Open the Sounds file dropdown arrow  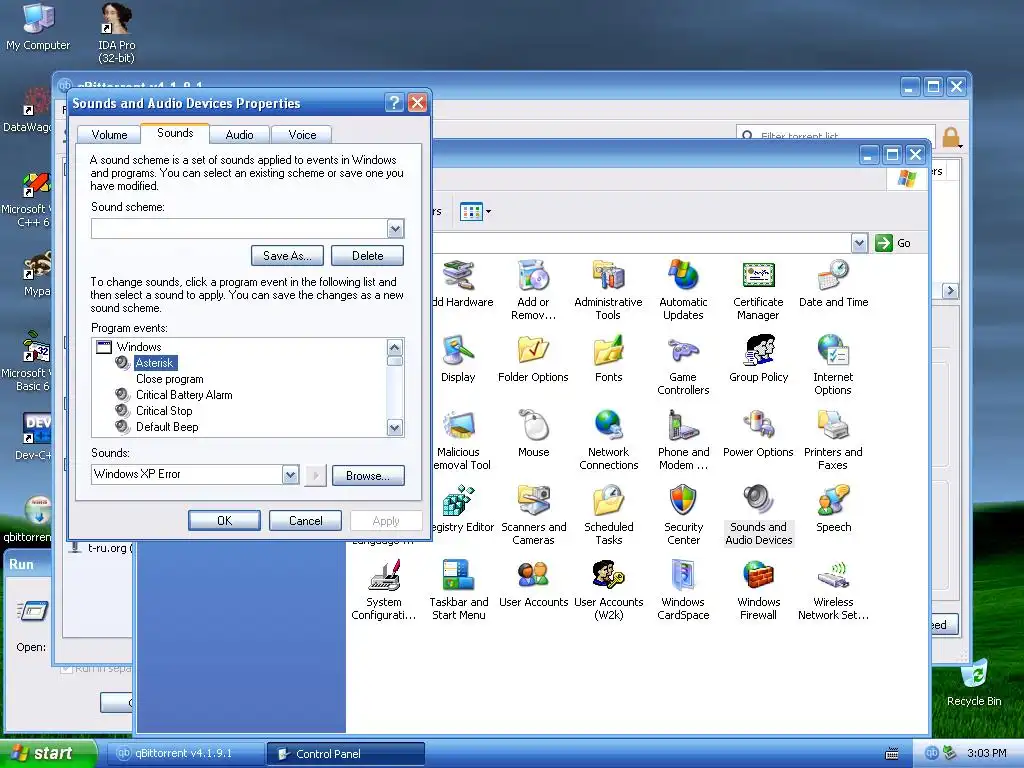pyautogui.click(x=291, y=475)
